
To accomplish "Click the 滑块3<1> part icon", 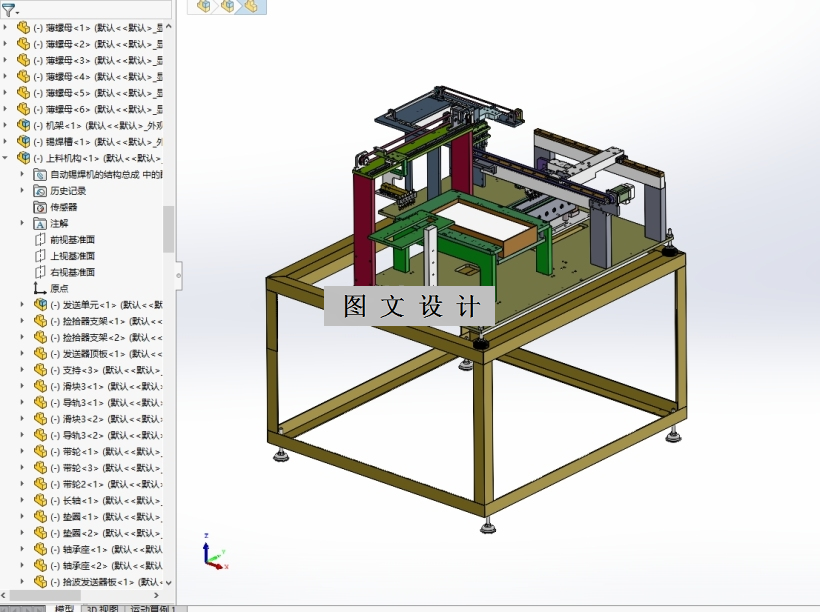I will (x=40, y=386).
